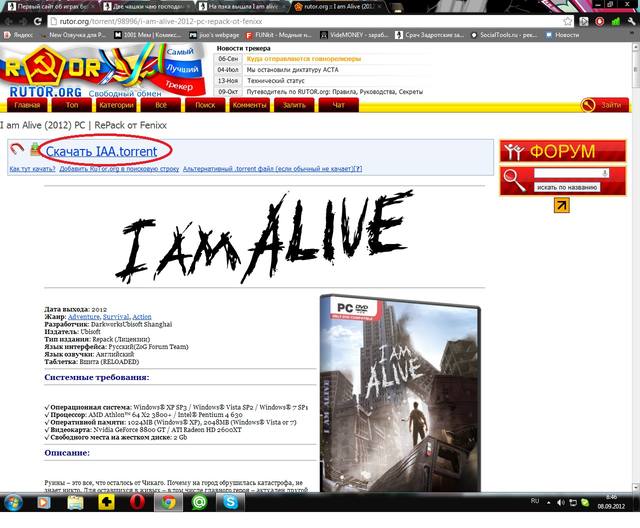Click the Windows Start button
Viewport: 640px width, 528px height.
tap(15, 504)
